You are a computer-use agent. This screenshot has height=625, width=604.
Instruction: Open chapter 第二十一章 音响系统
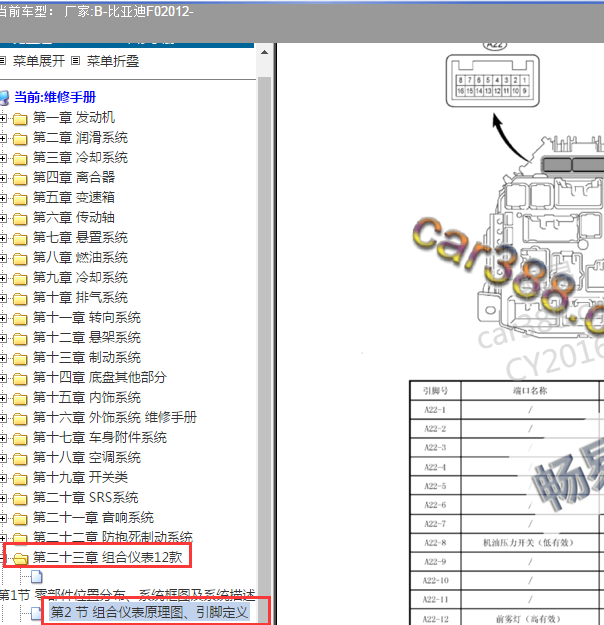point(93,518)
